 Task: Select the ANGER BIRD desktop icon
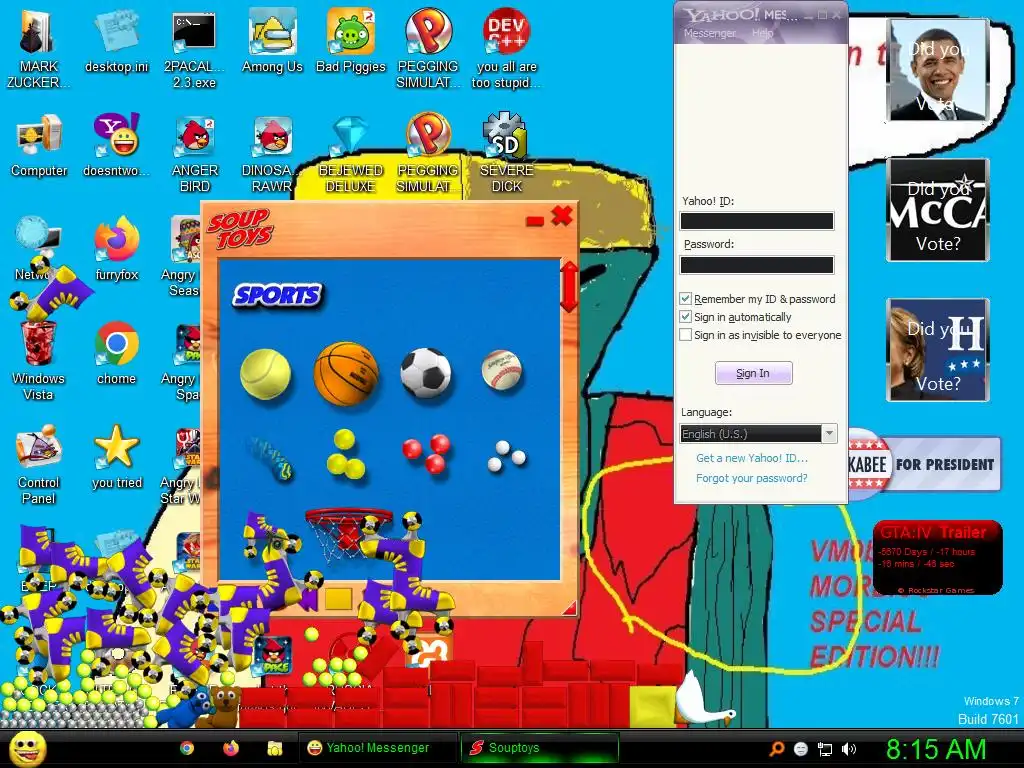pyautogui.click(x=194, y=152)
